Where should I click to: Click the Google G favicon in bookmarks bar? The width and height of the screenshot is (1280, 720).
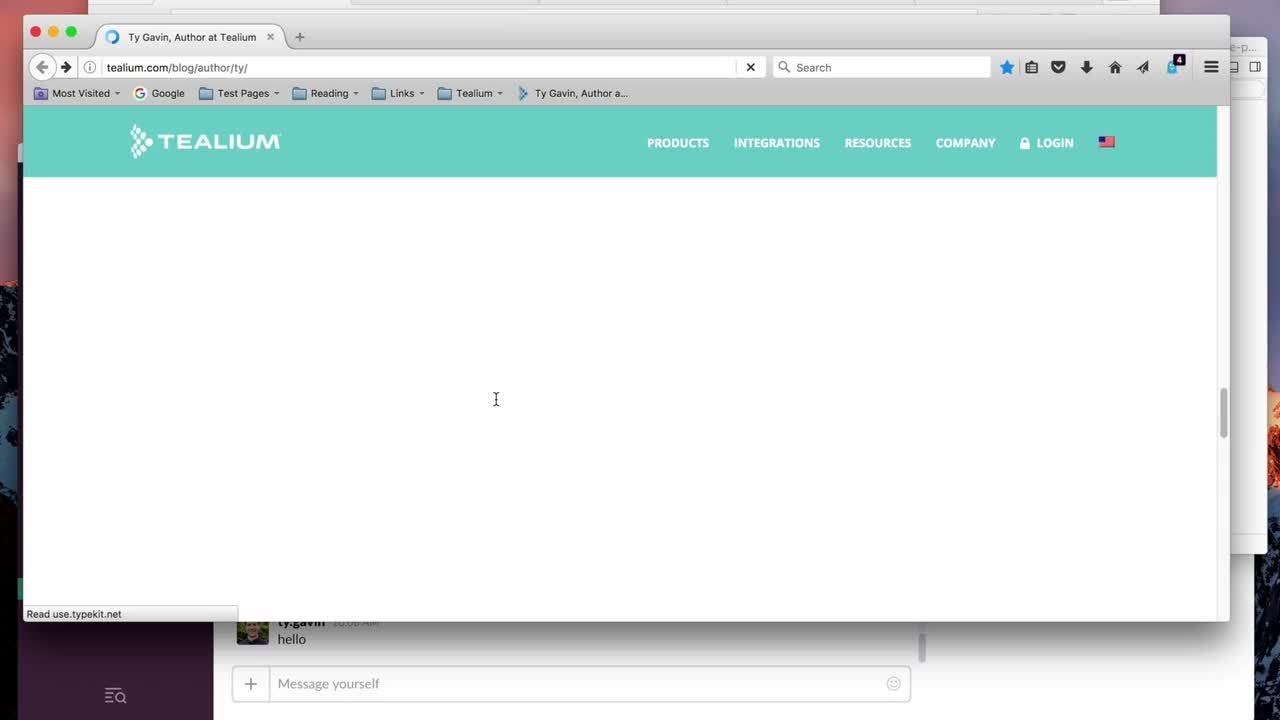pyautogui.click(x=140, y=93)
